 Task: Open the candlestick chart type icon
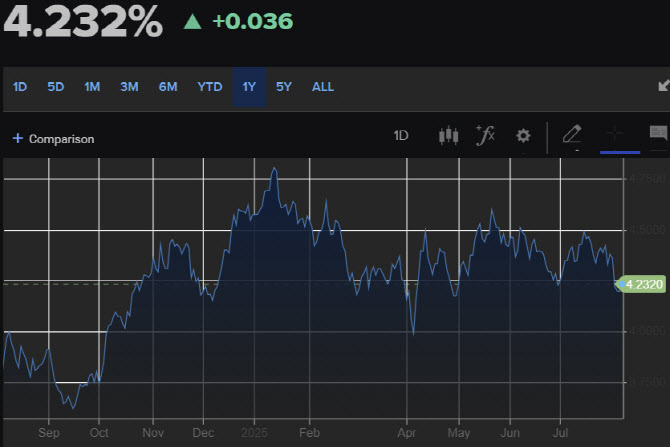[x=448, y=136]
